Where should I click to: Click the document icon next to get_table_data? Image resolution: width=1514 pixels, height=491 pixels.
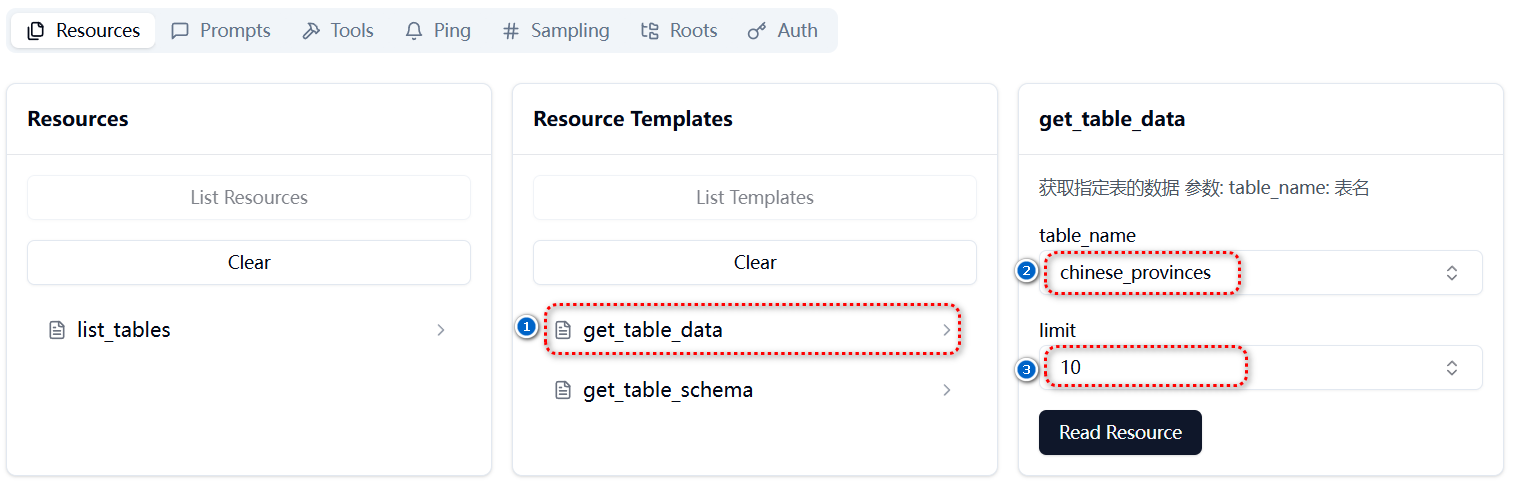pos(563,330)
